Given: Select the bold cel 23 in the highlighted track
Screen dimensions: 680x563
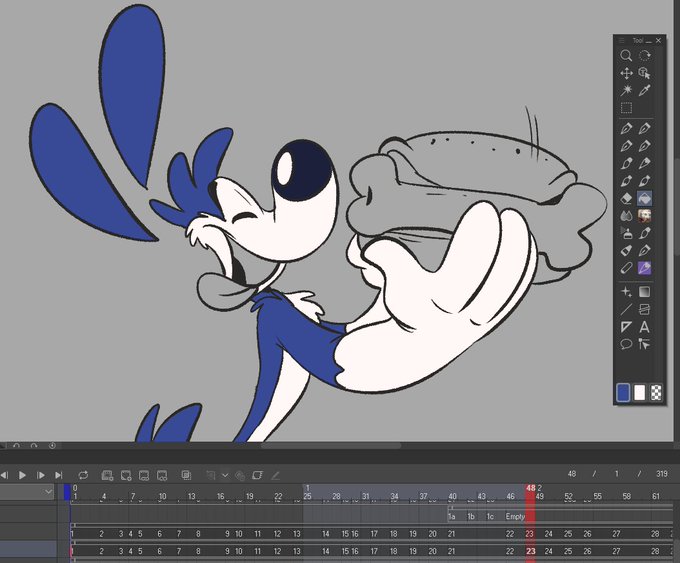Looking at the screenshot, I should pyautogui.click(x=530, y=551).
